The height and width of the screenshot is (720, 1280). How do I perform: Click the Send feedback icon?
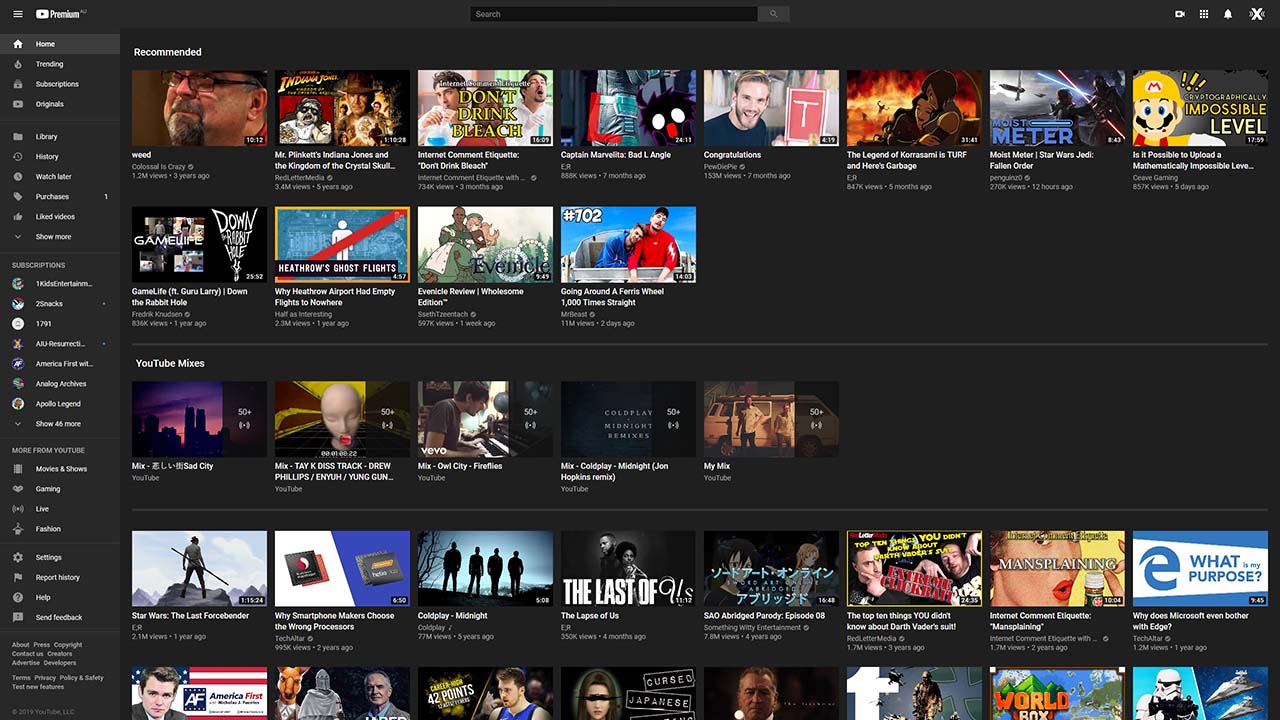pyautogui.click(x=18, y=617)
